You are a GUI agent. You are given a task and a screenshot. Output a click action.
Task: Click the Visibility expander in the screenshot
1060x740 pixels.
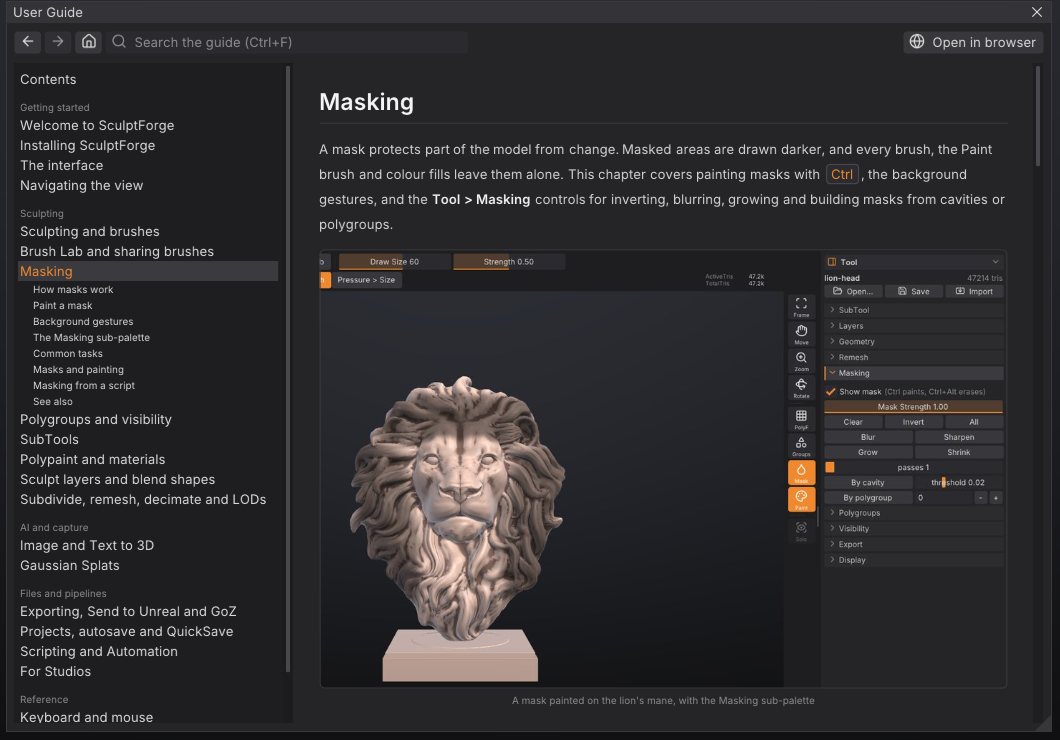913,528
